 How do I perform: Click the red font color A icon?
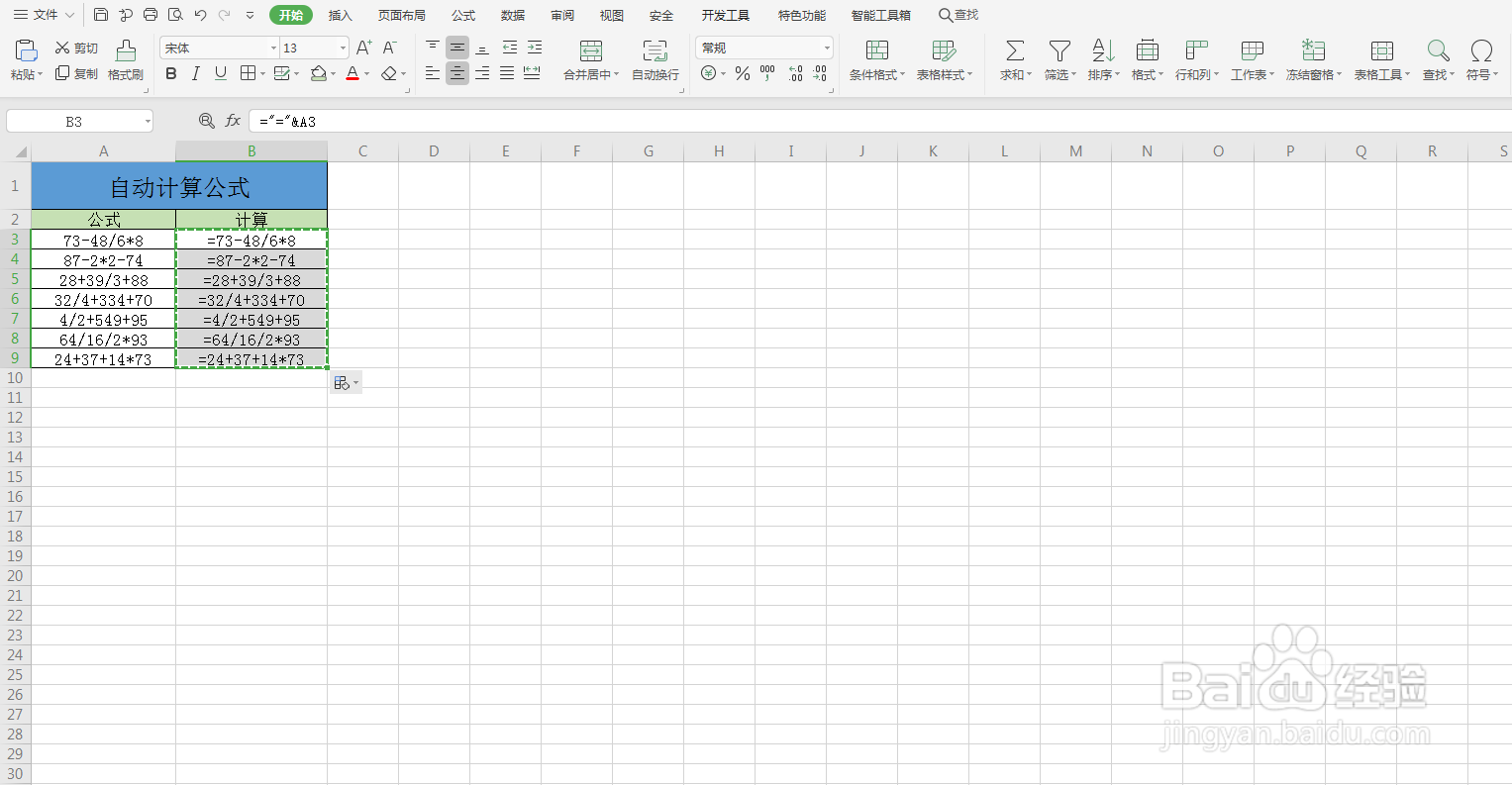click(353, 73)
